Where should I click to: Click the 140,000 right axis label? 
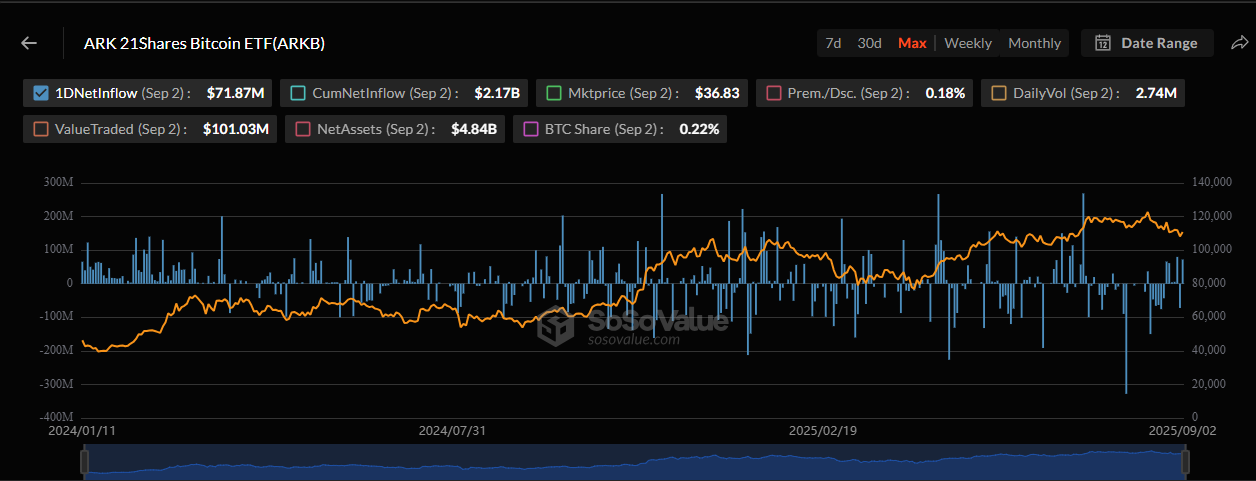click(x=1214, y=182)
